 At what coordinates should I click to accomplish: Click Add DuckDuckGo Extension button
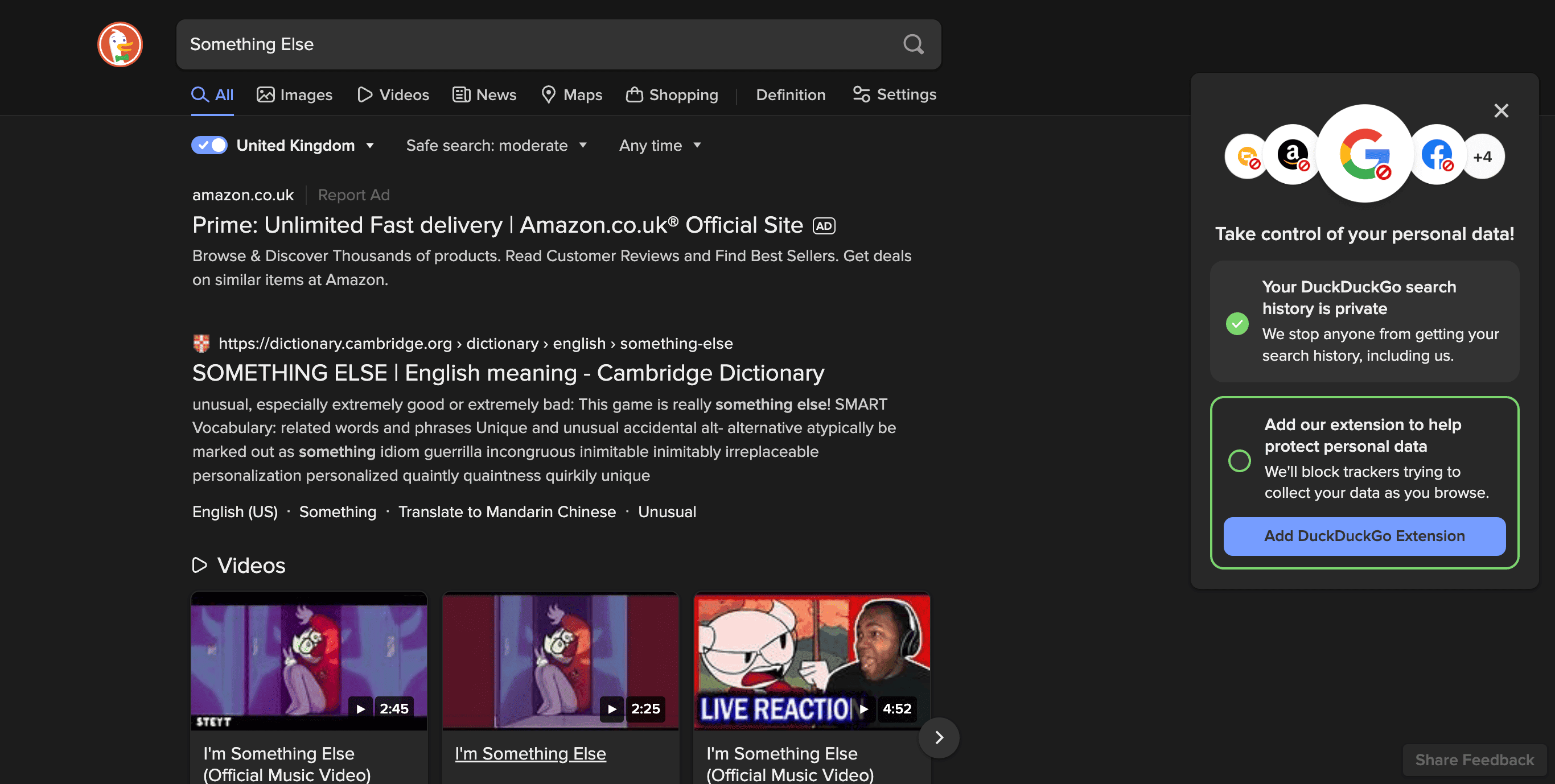pos(1364,536)
